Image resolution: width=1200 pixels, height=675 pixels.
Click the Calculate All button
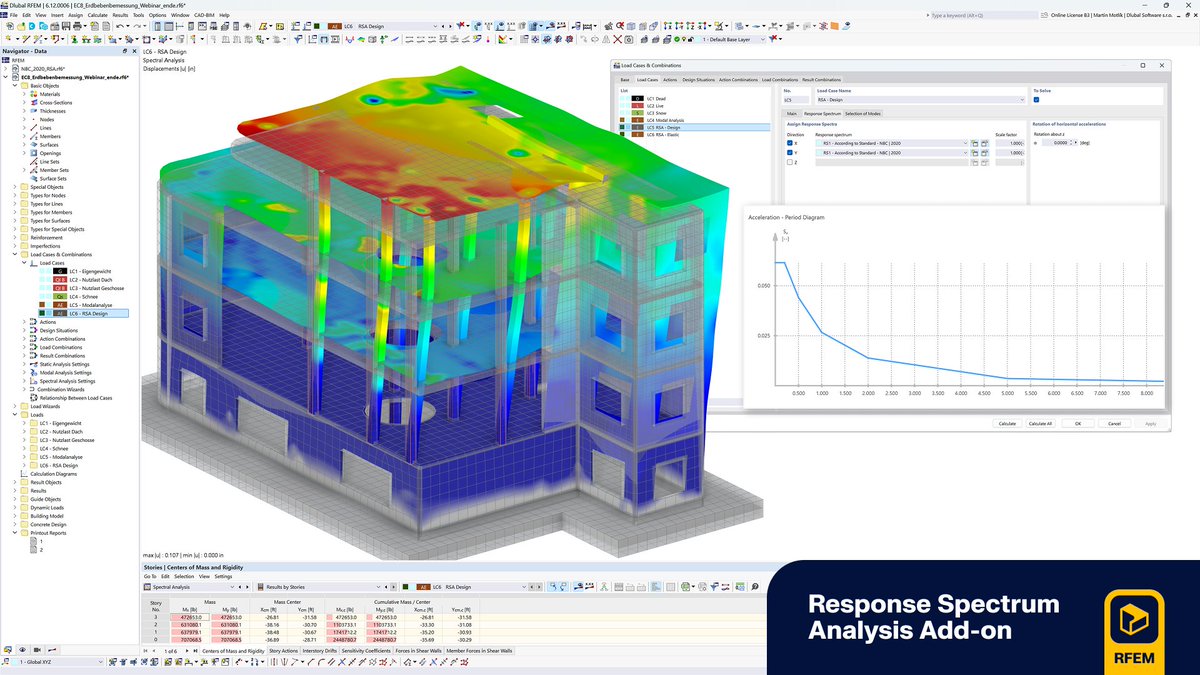(x=1040, y=423)
